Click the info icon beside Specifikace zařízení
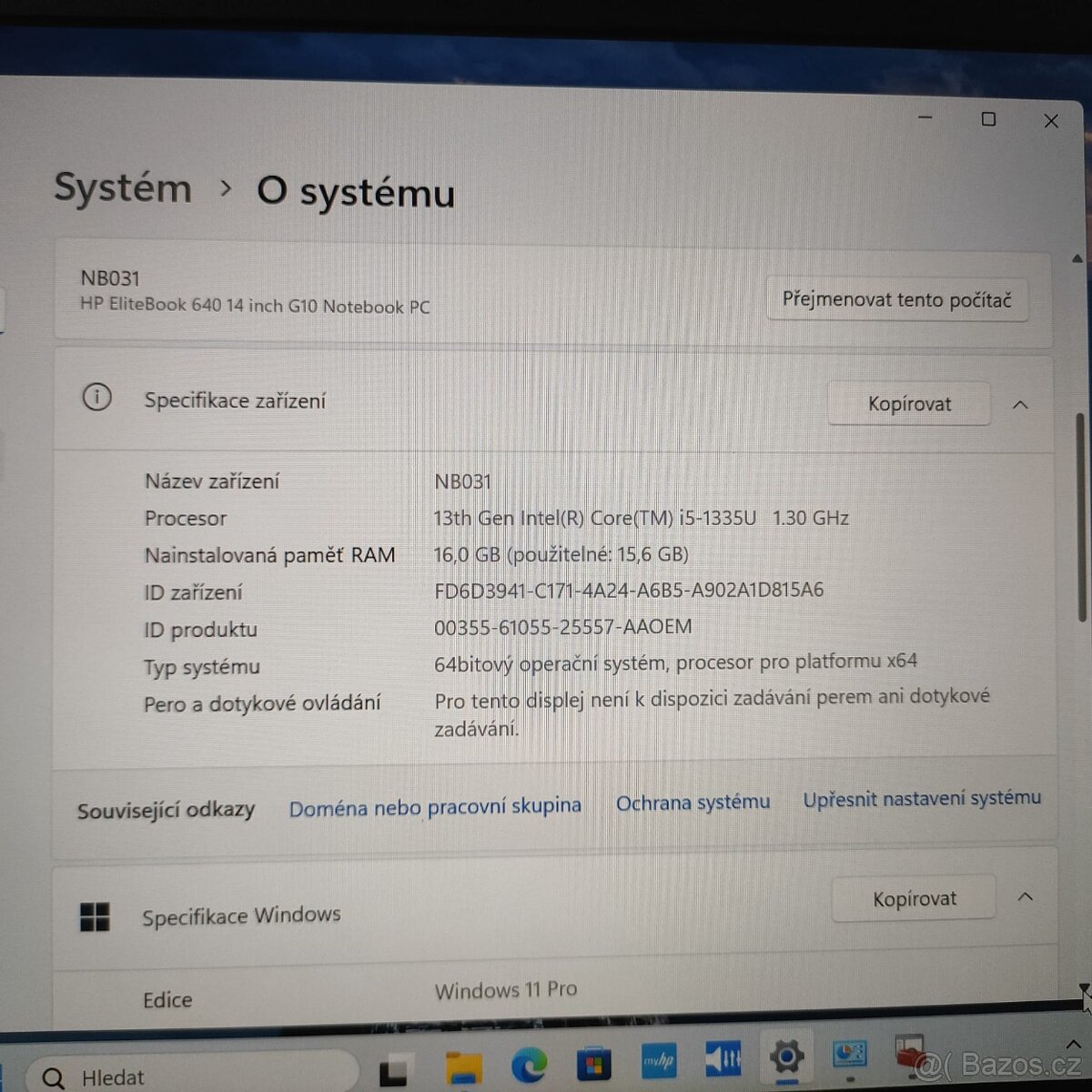This screenshot has width=1092, height=1092. 96,398
